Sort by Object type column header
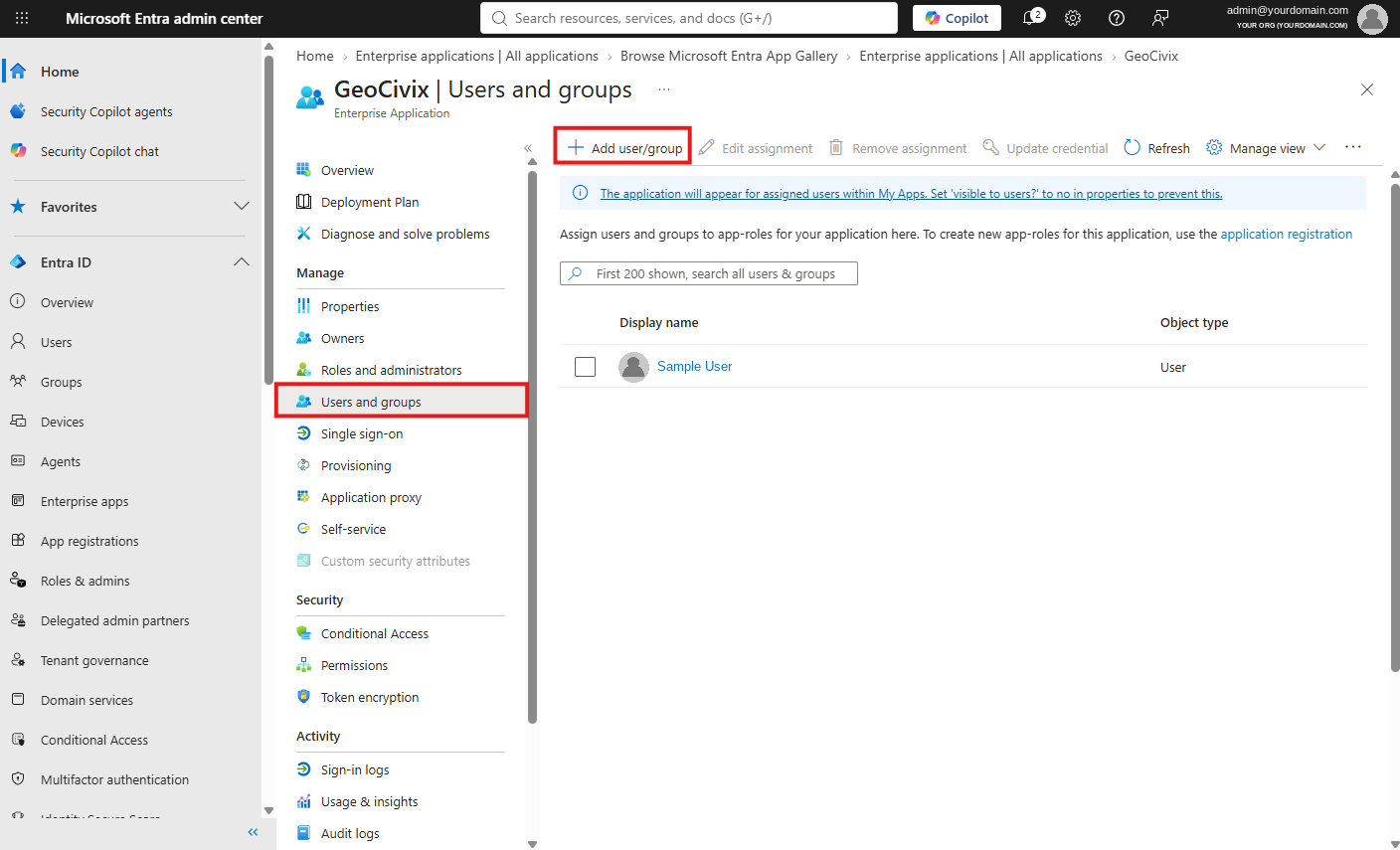 point(1194,322)
